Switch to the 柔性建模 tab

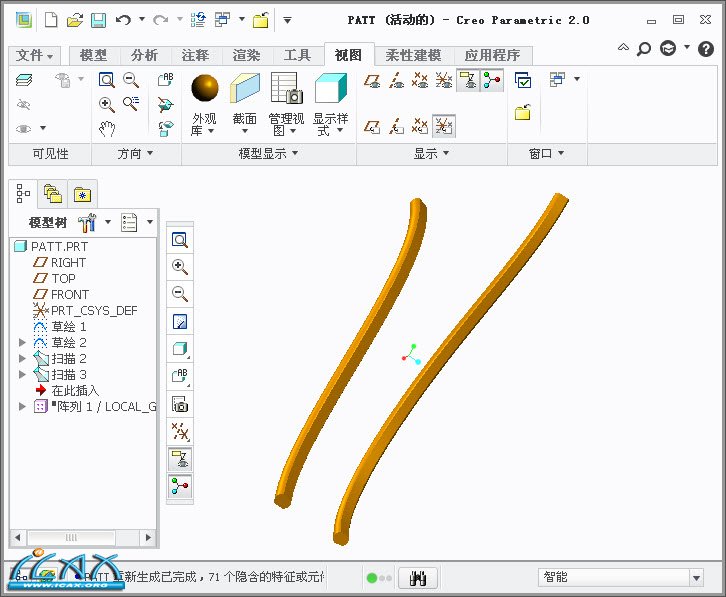pos(413,56)
